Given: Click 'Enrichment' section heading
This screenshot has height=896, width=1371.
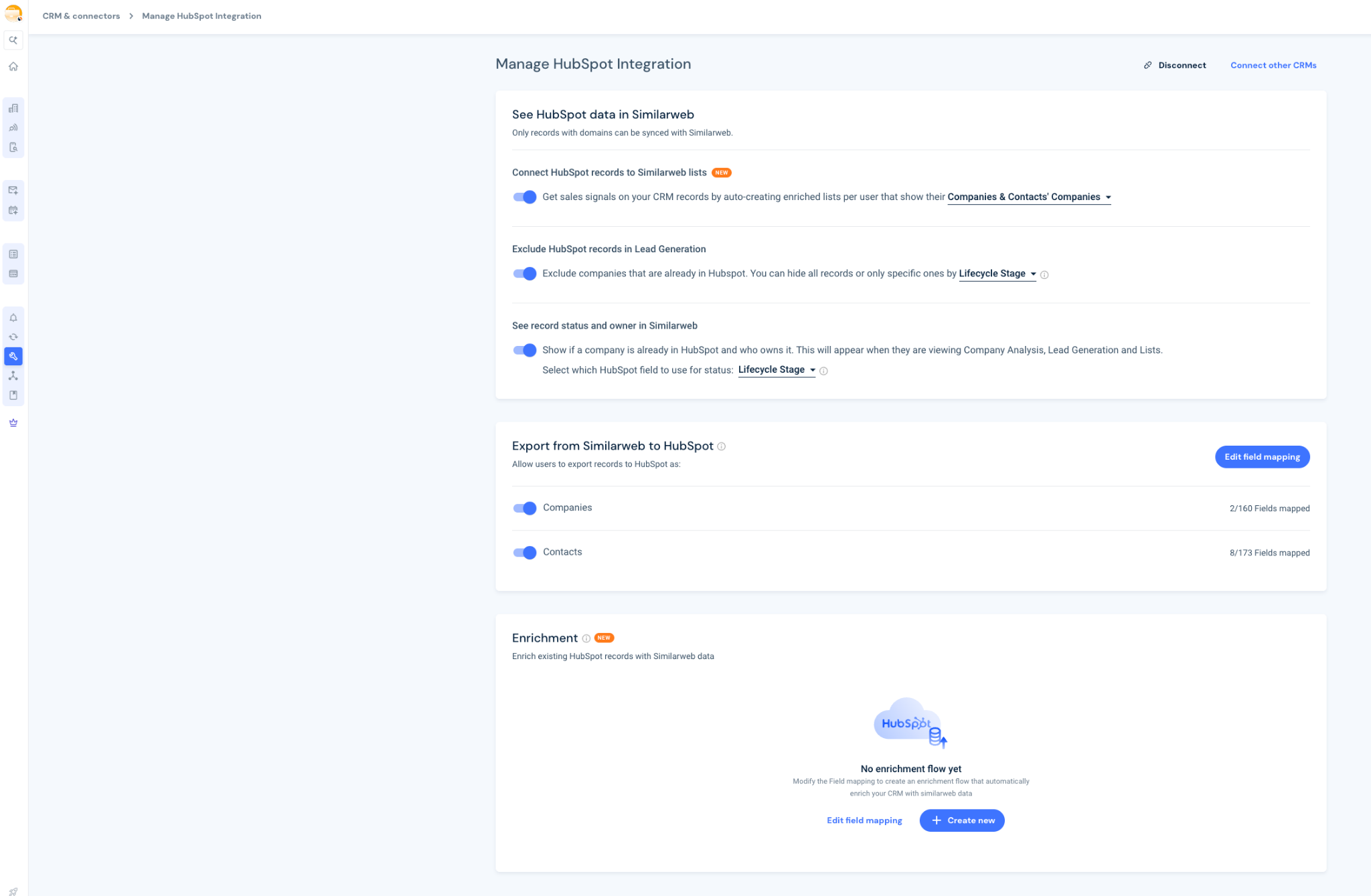Looking at the screenshot, I should pos(544,638).
